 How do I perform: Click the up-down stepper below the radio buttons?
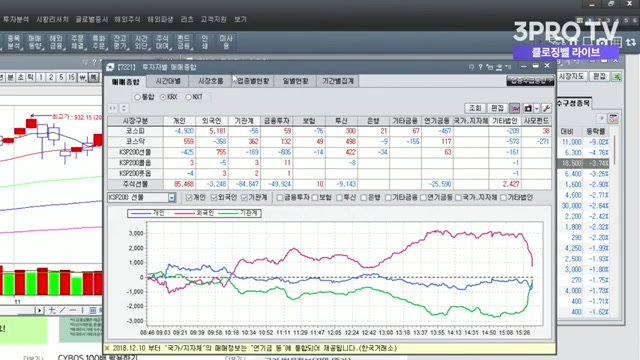[123, 108]
